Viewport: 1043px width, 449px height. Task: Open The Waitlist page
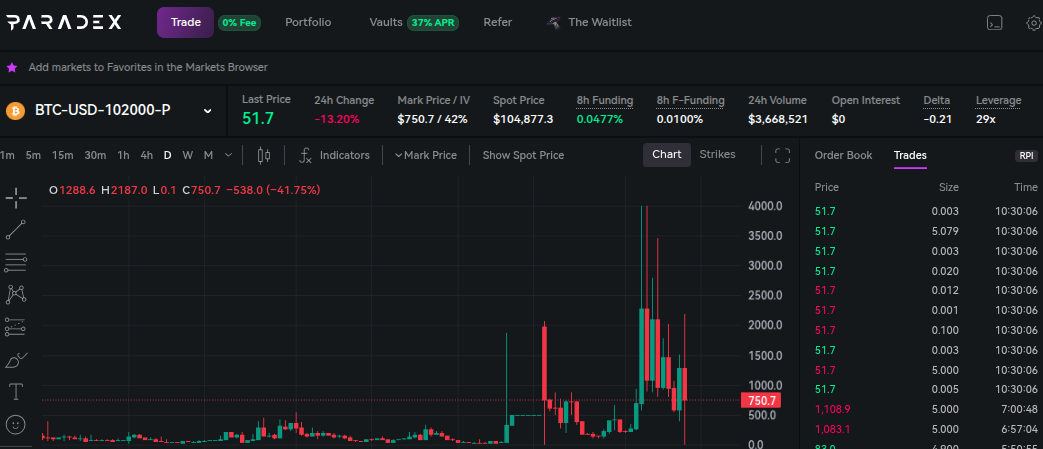pyautogui.click(x=599, y=23)
